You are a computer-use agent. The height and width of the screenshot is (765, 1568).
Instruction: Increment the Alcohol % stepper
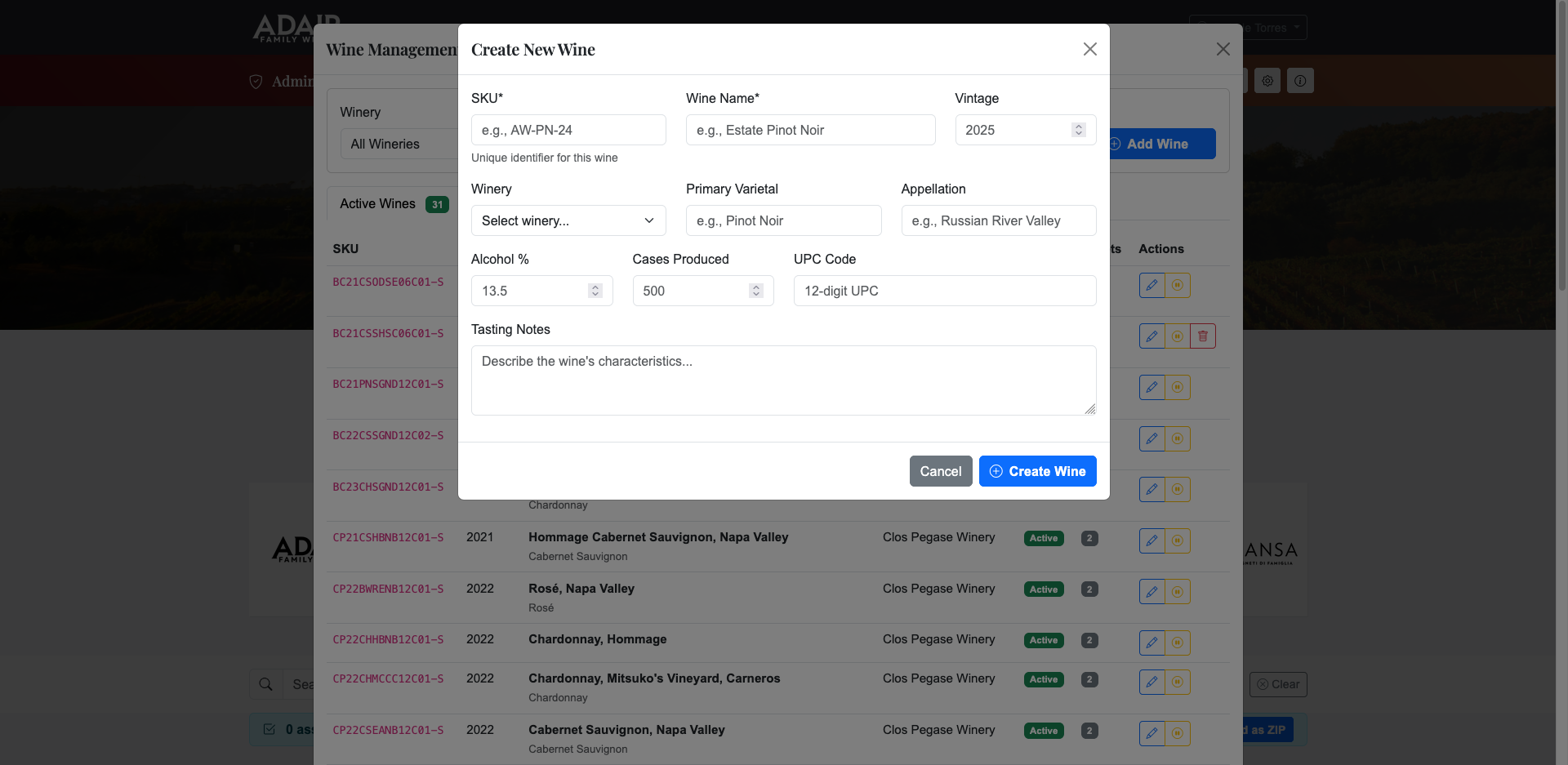pyautogui.click(x=594, y=286)
